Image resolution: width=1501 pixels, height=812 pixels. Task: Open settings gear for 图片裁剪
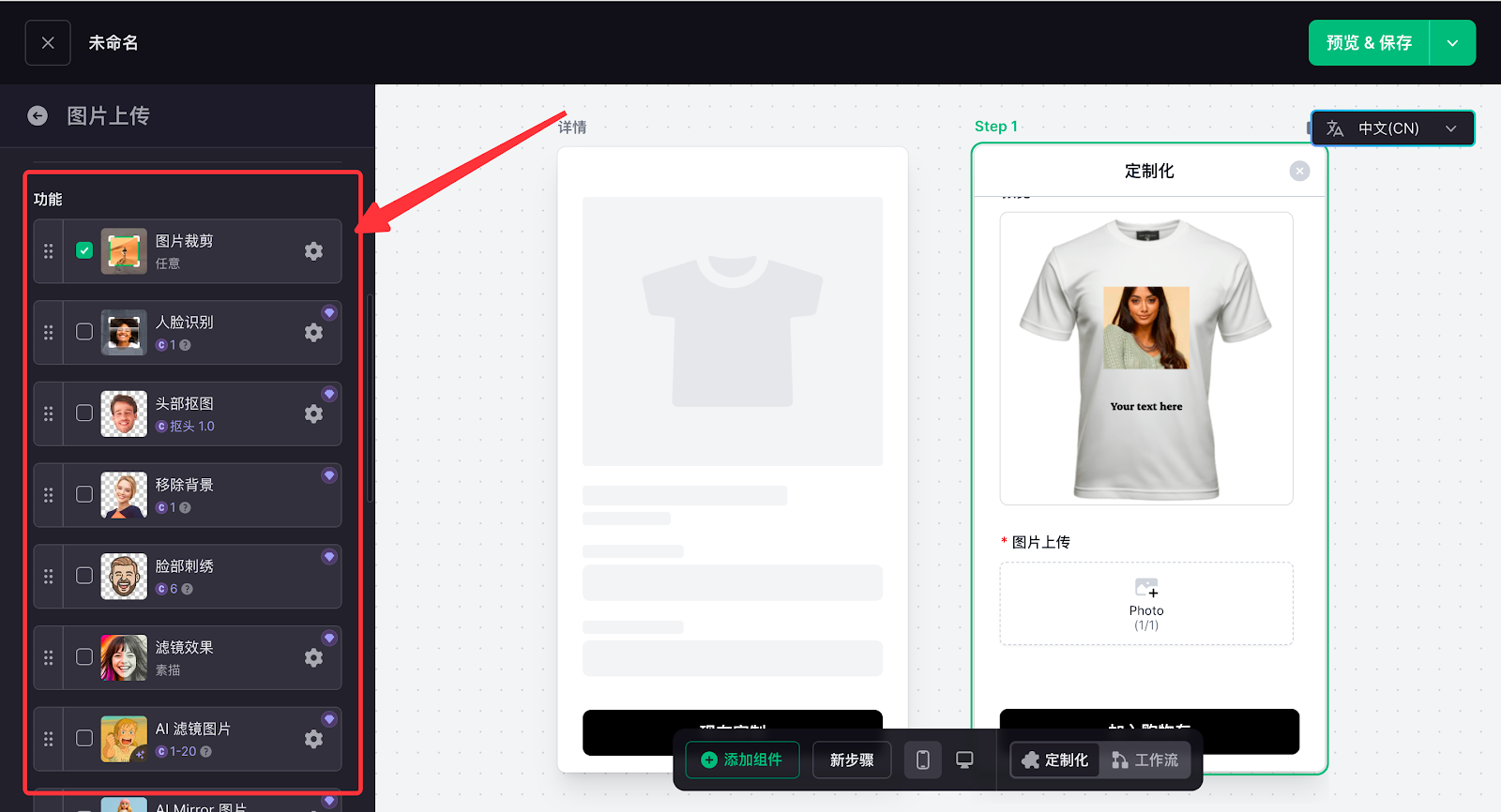[313, 251]
